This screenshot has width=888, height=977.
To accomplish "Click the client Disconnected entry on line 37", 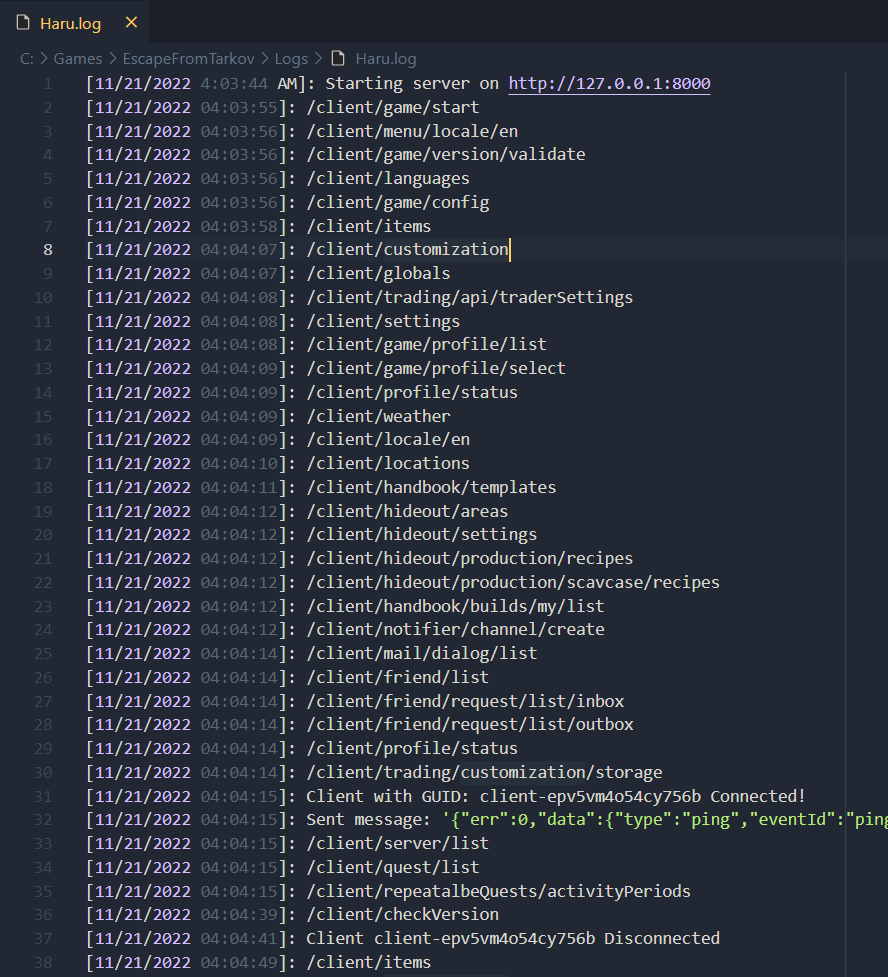I will [x=512, y=938].
